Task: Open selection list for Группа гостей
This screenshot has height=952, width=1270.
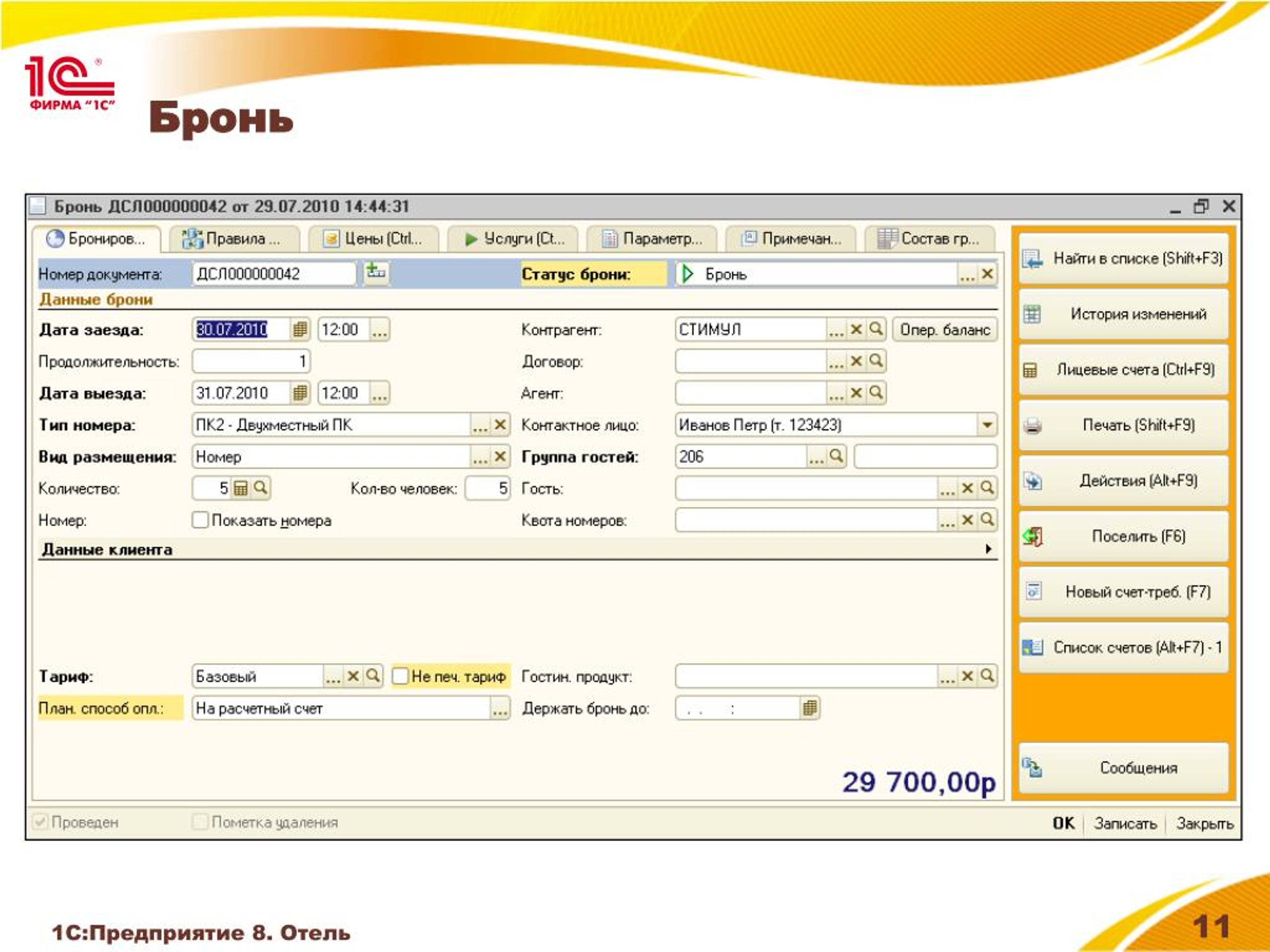Action: tap(817, 457)
